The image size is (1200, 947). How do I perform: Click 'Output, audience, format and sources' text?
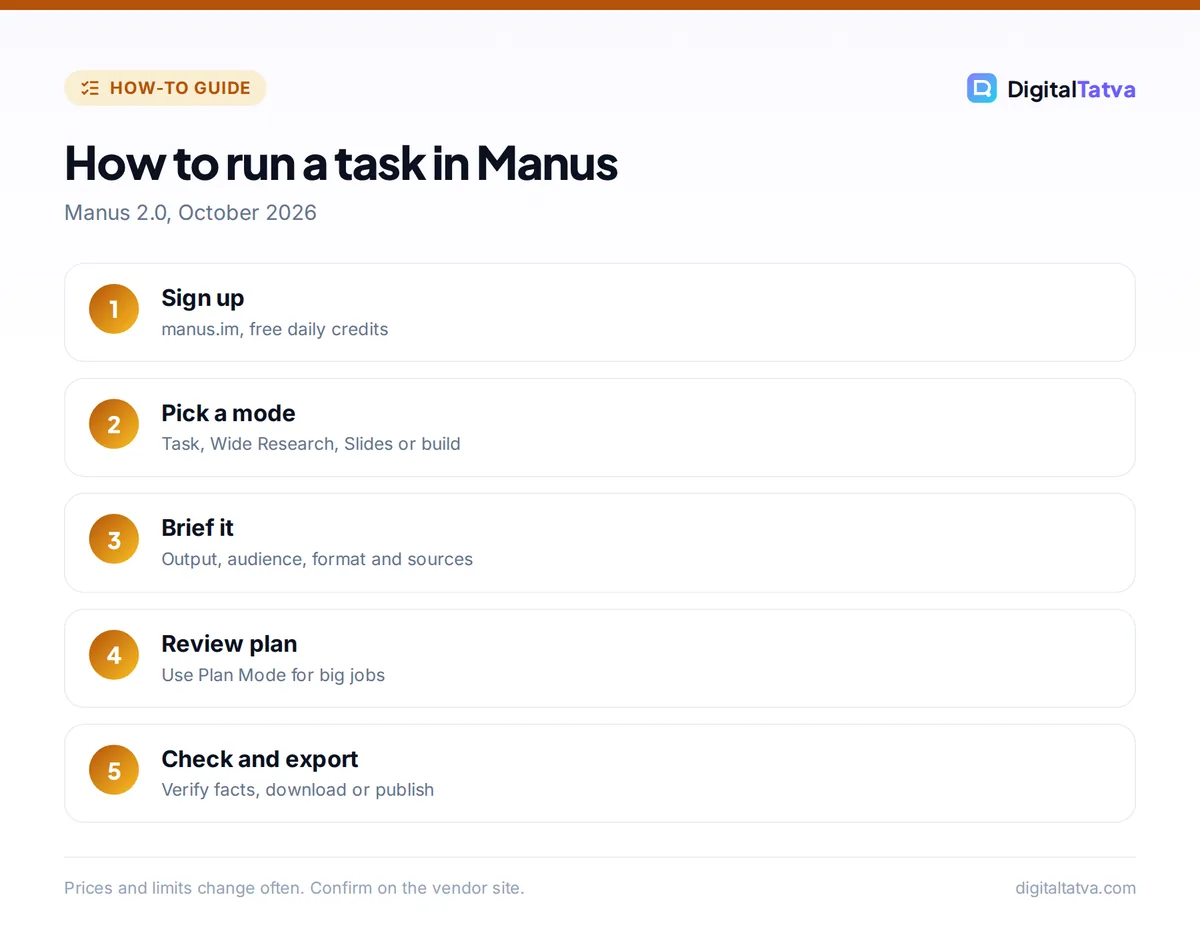pyautogui.click(x=317, y=559)
